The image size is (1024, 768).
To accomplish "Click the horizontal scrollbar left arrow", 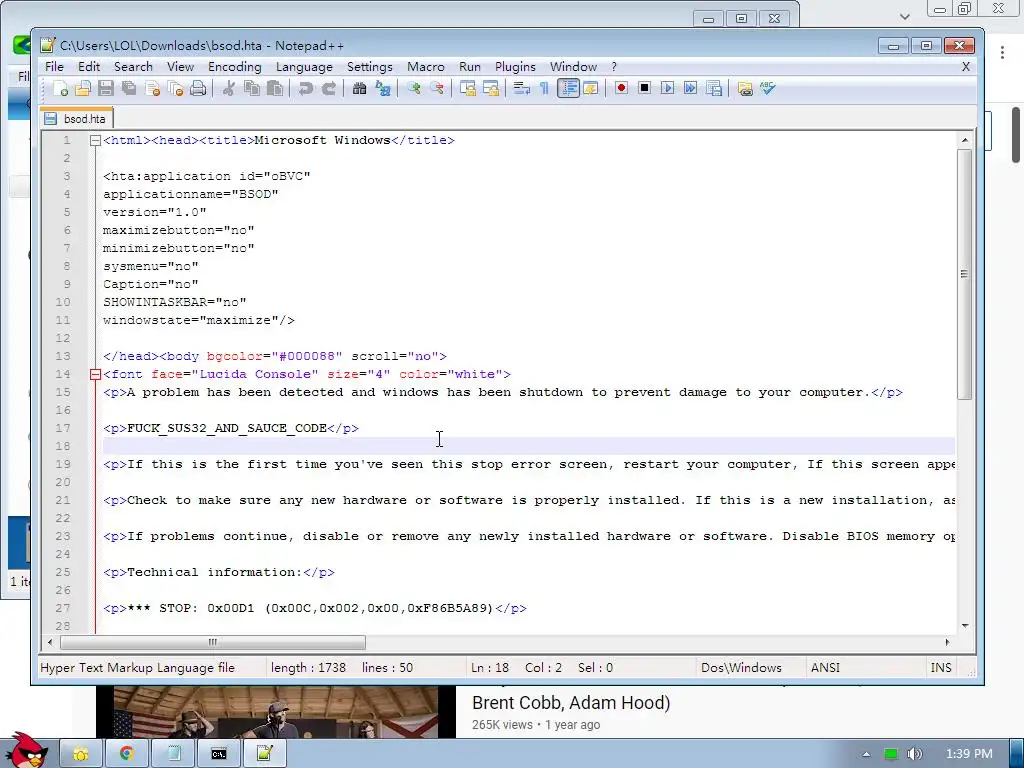I will [x=50, y=643].
